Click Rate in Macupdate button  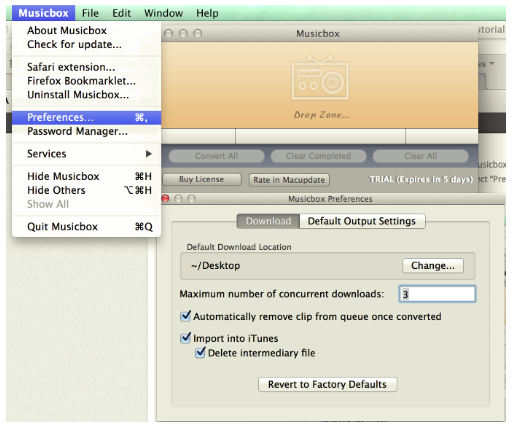click(289, 180)
